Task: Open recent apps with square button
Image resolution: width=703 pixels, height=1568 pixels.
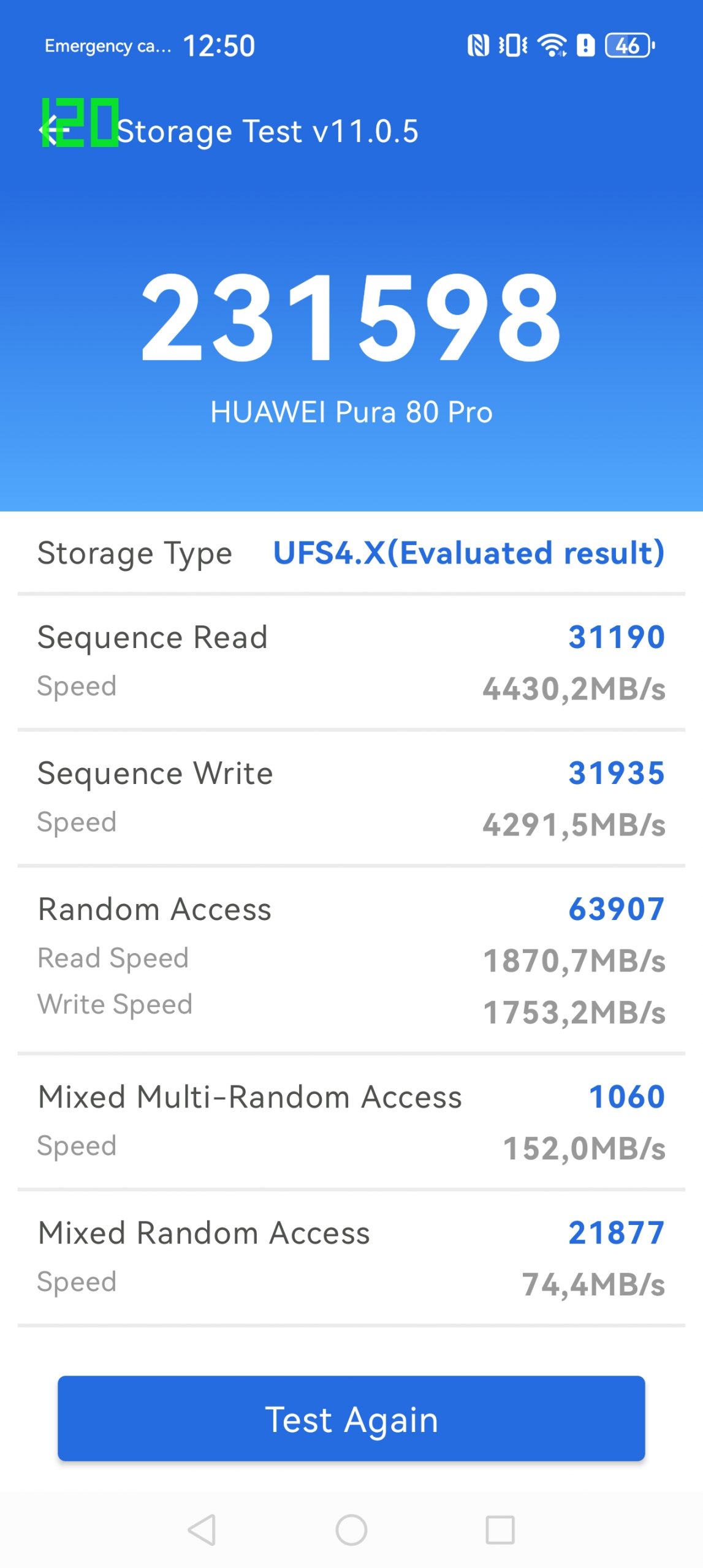Action: tap(500, 1530)
